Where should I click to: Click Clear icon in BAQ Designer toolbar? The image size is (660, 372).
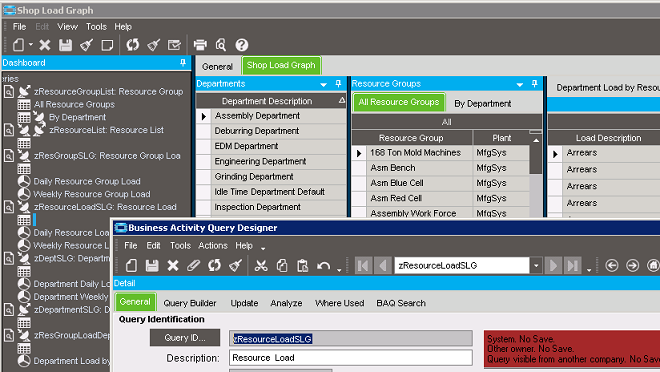tap(235, 266)
